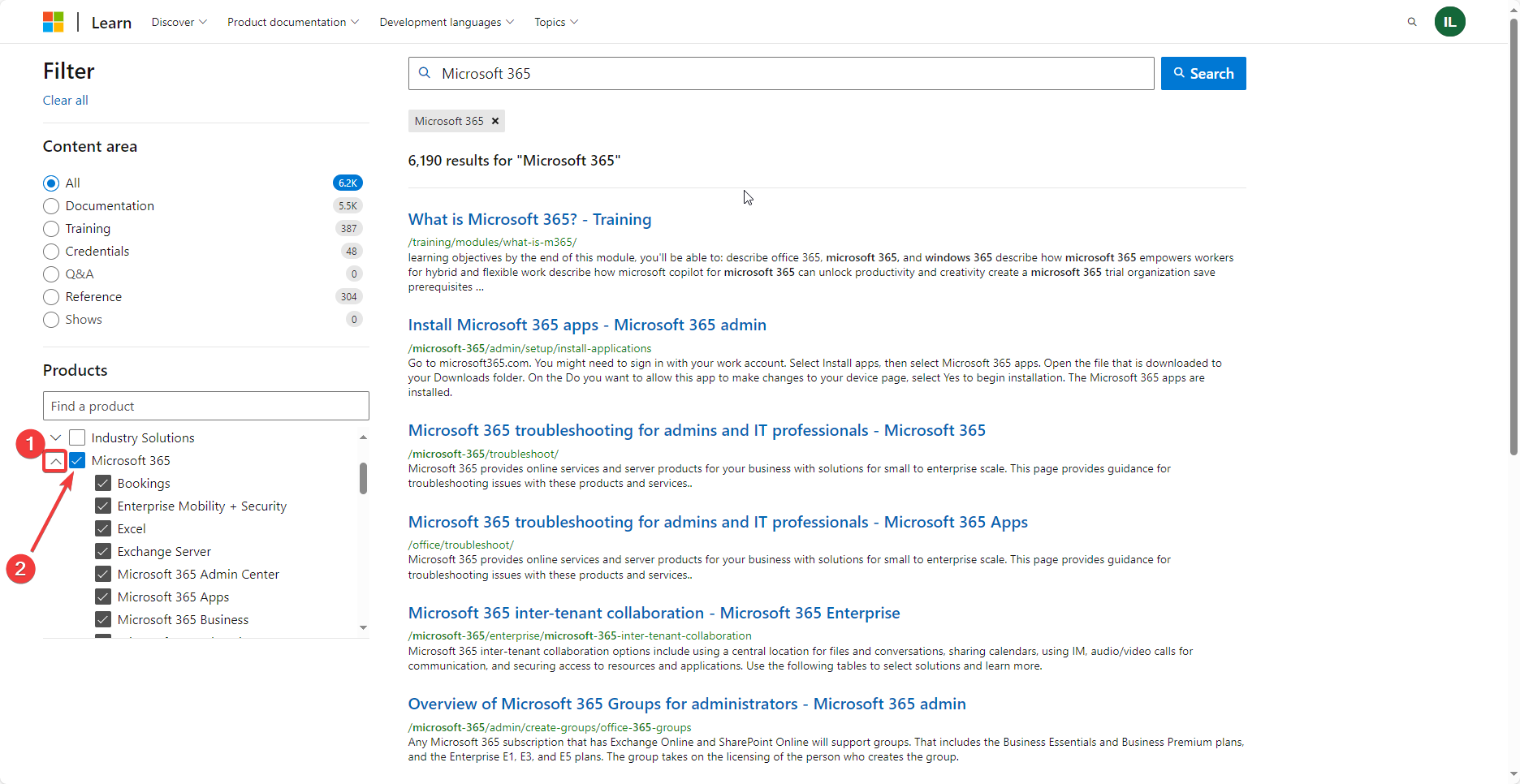Screen dimensions: 1520x784
Task: Uncheck the Exchange Server checkbox
Action: click(103, 552)
